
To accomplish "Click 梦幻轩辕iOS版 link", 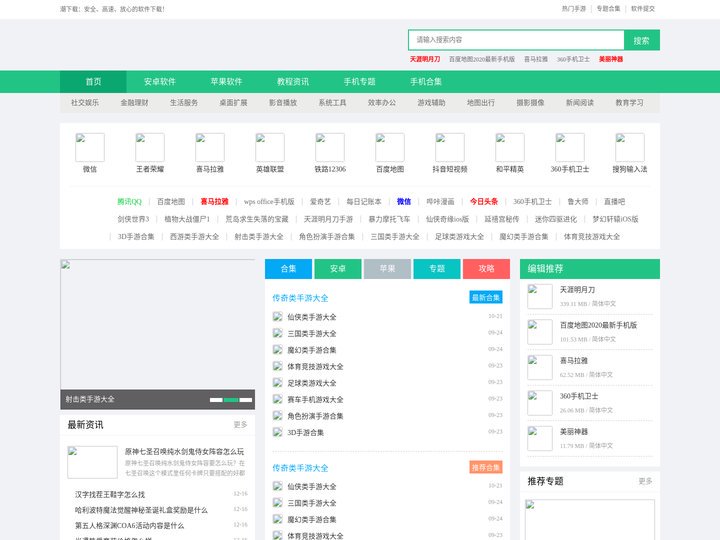I will point(615,219).
